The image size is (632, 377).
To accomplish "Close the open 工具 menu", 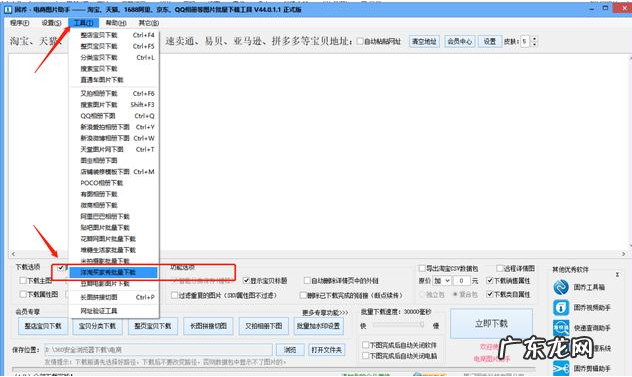I will tap(83, 23).
